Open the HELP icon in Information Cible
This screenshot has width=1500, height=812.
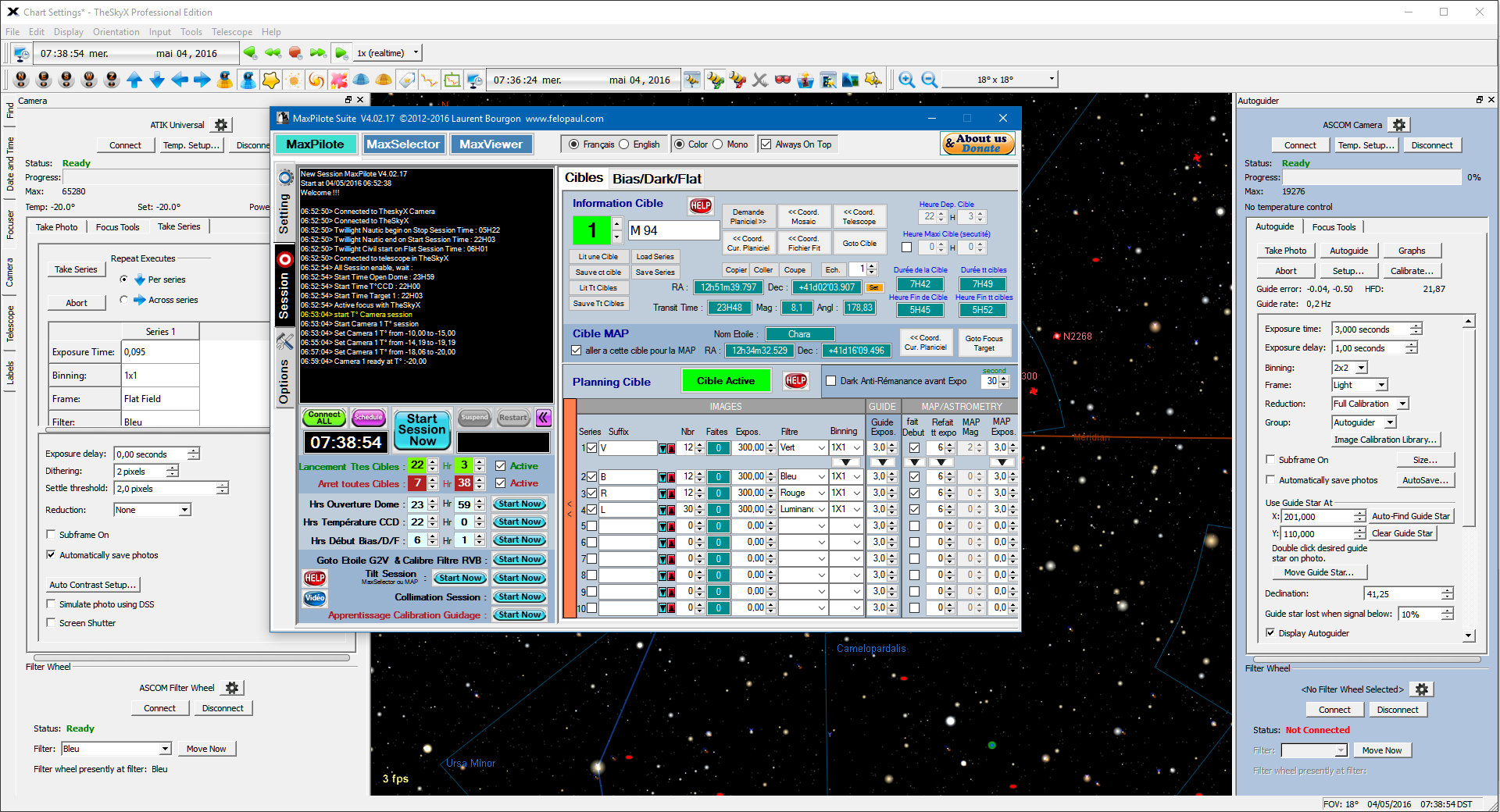[701, 205]
